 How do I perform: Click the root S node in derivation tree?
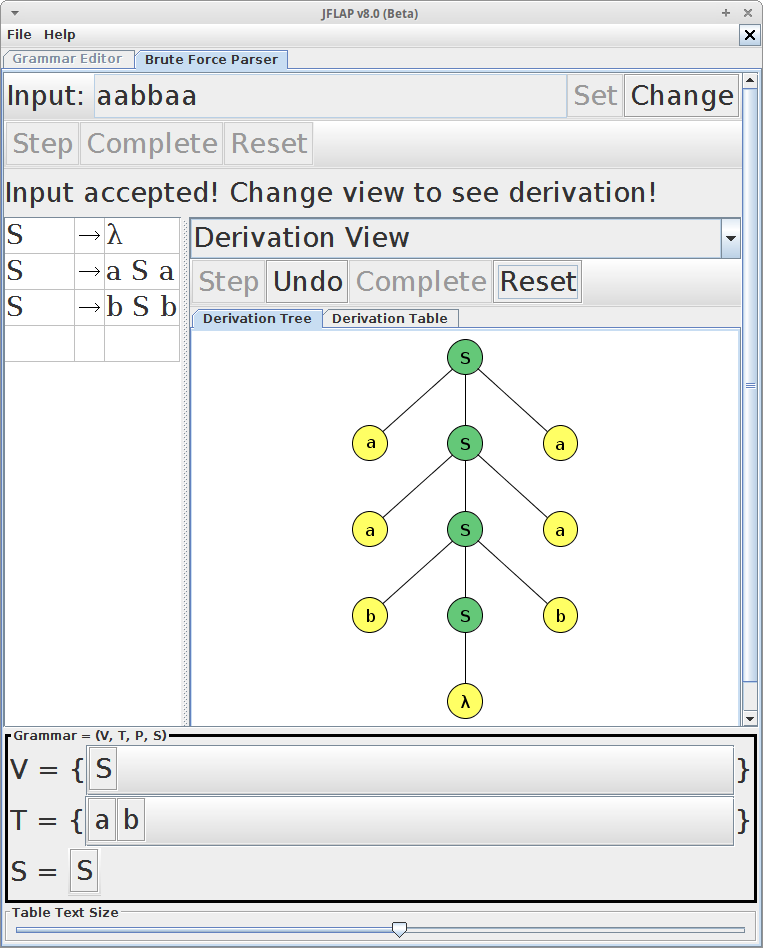(x=465, y=357)
